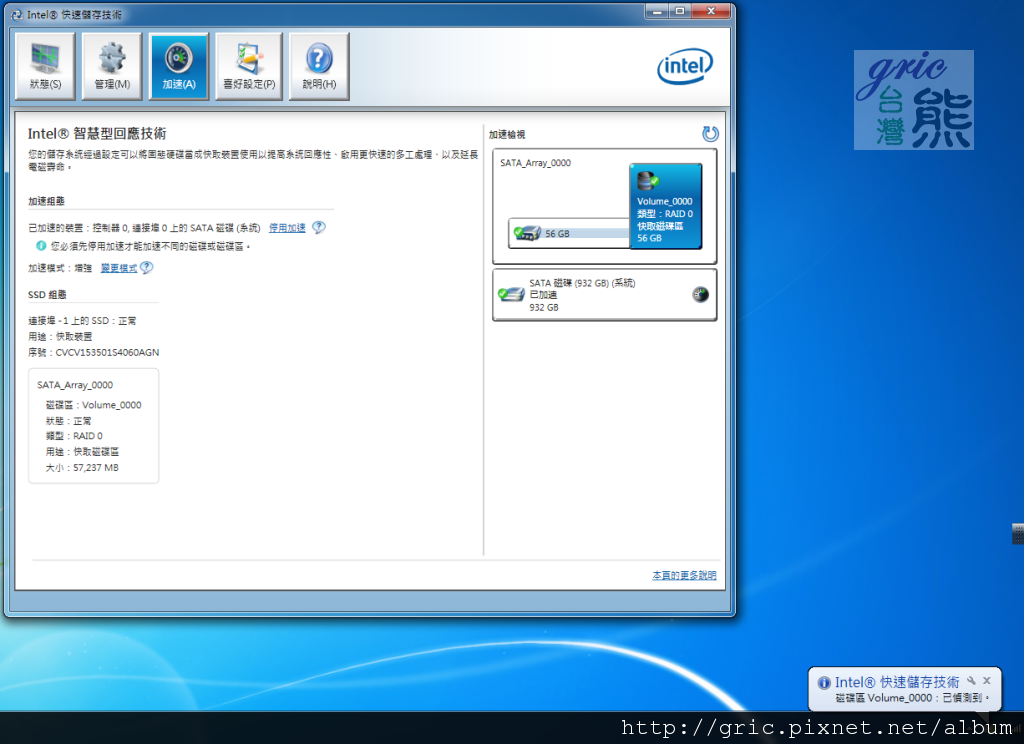Click the 加速檢視 panel heading
The width and height of the screenshot is (1024, 744).
pyautogui.click(x=507, y=135)
